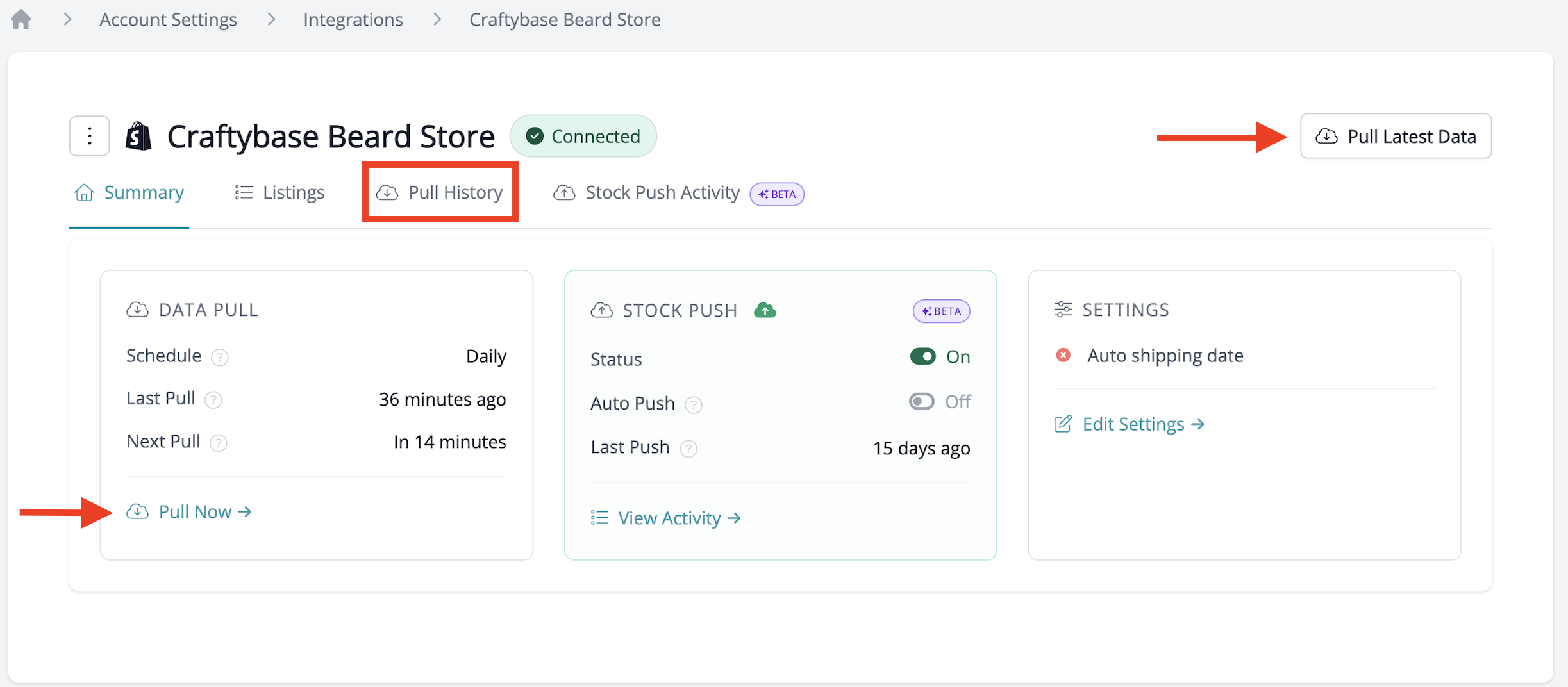This screenshot has height=687, width=1568.
Task: Click 'Daily' schedule value
Action: (x=486, y=356)
